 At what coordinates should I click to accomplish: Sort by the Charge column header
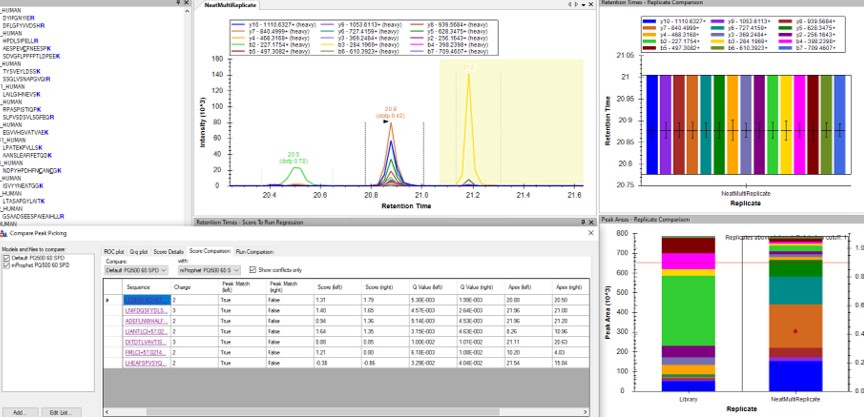(193, 286)
